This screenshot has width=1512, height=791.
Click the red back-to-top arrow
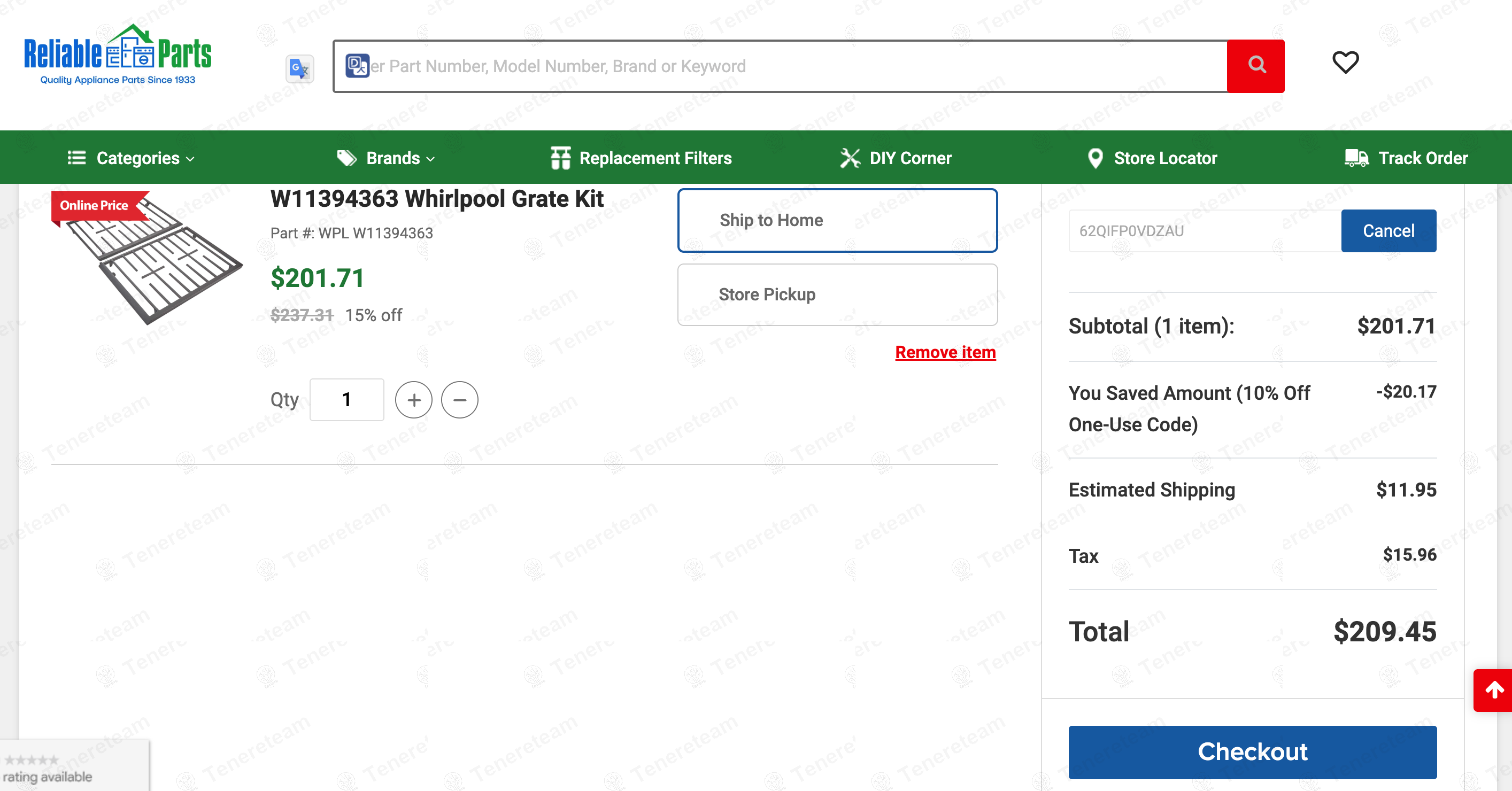pos(1493,690)
